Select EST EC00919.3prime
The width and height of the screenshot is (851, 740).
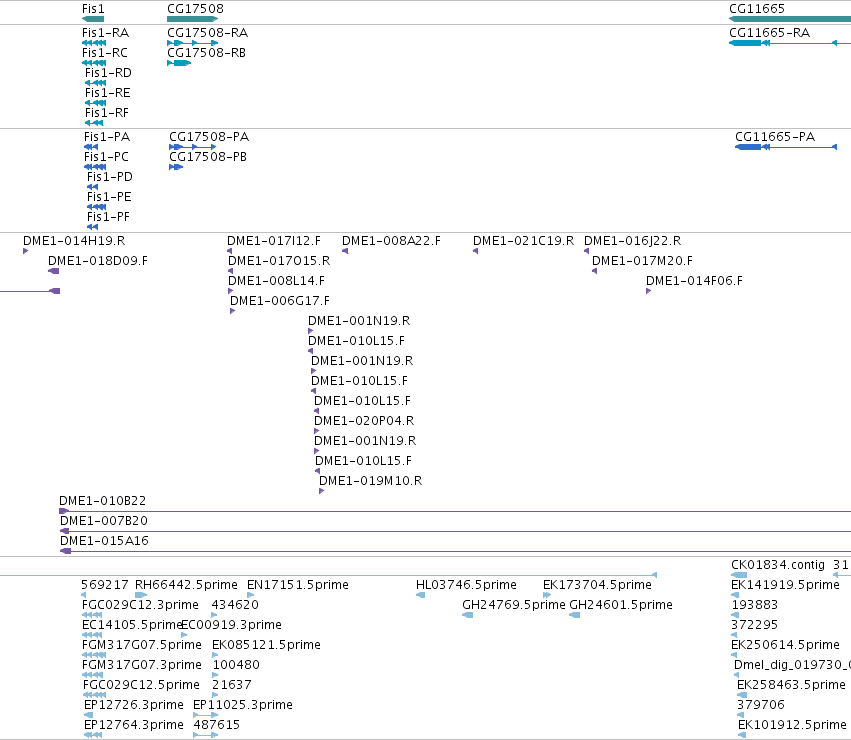coord(232,625)
